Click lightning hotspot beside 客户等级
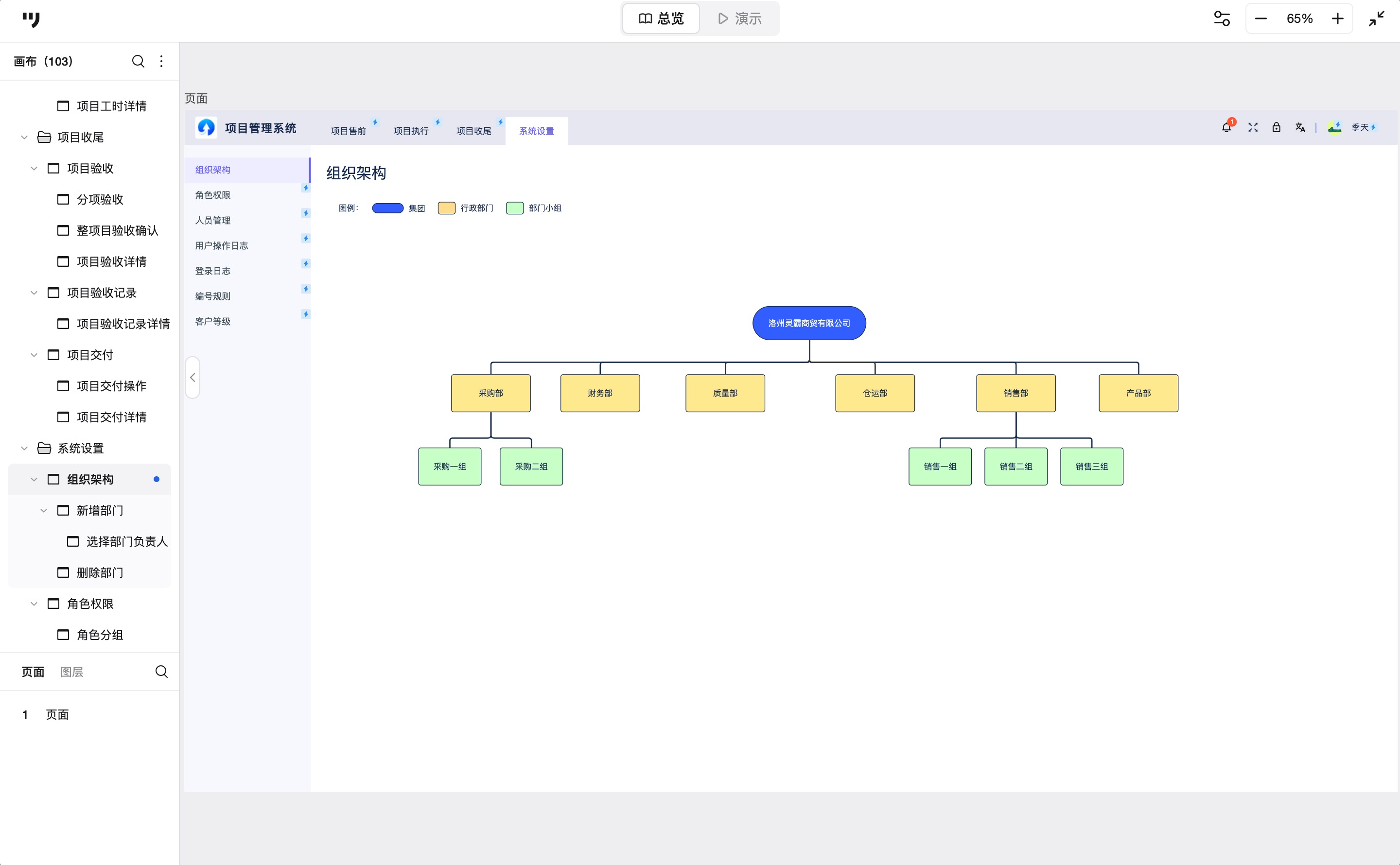1400x865 pixels. click(306, 314)
